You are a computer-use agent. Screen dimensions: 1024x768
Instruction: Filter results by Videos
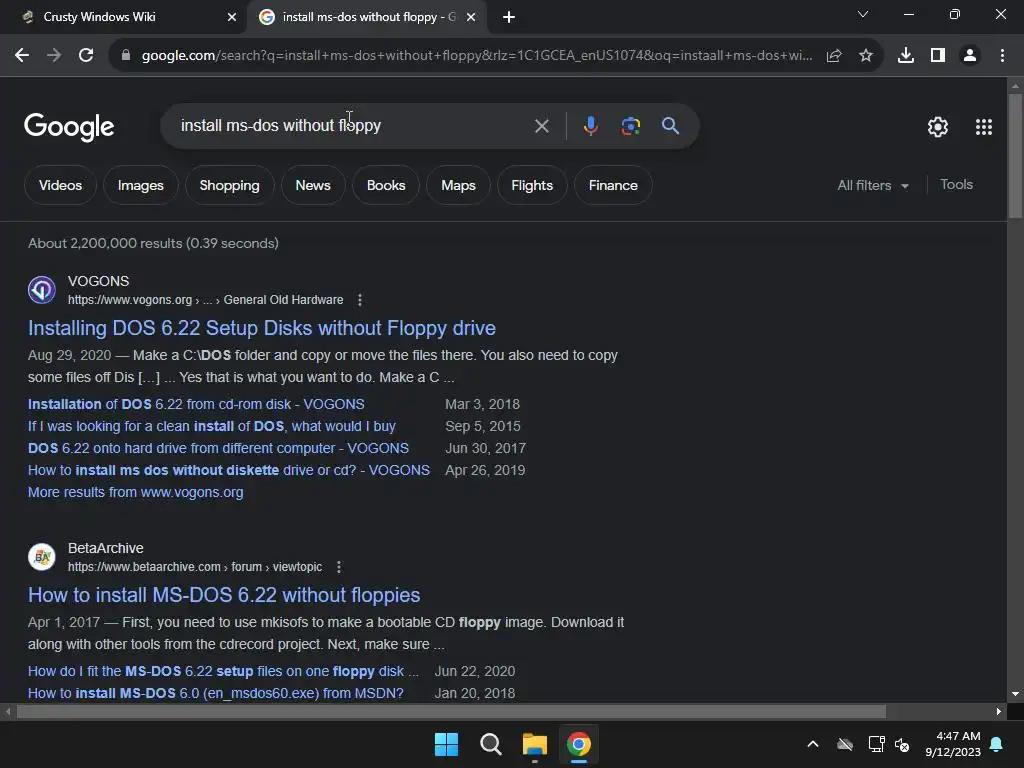tap(60, 185)
